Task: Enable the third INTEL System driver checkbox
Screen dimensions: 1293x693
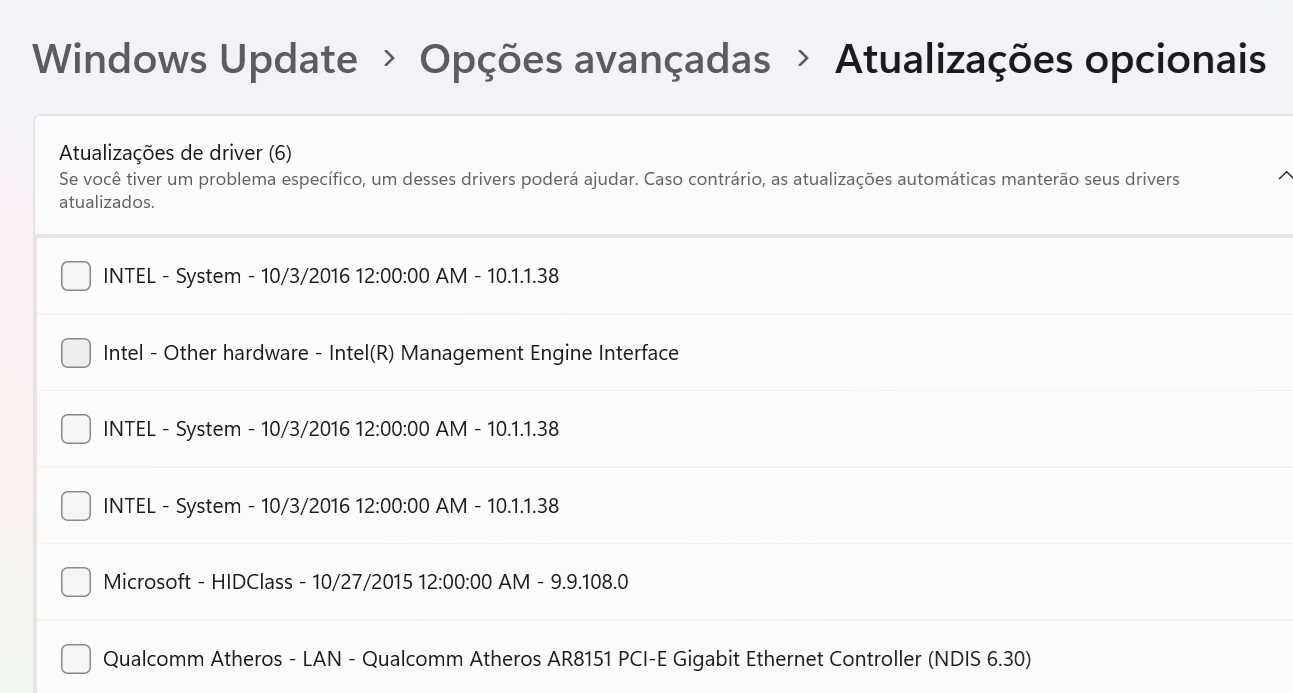Action: point(76,506)
